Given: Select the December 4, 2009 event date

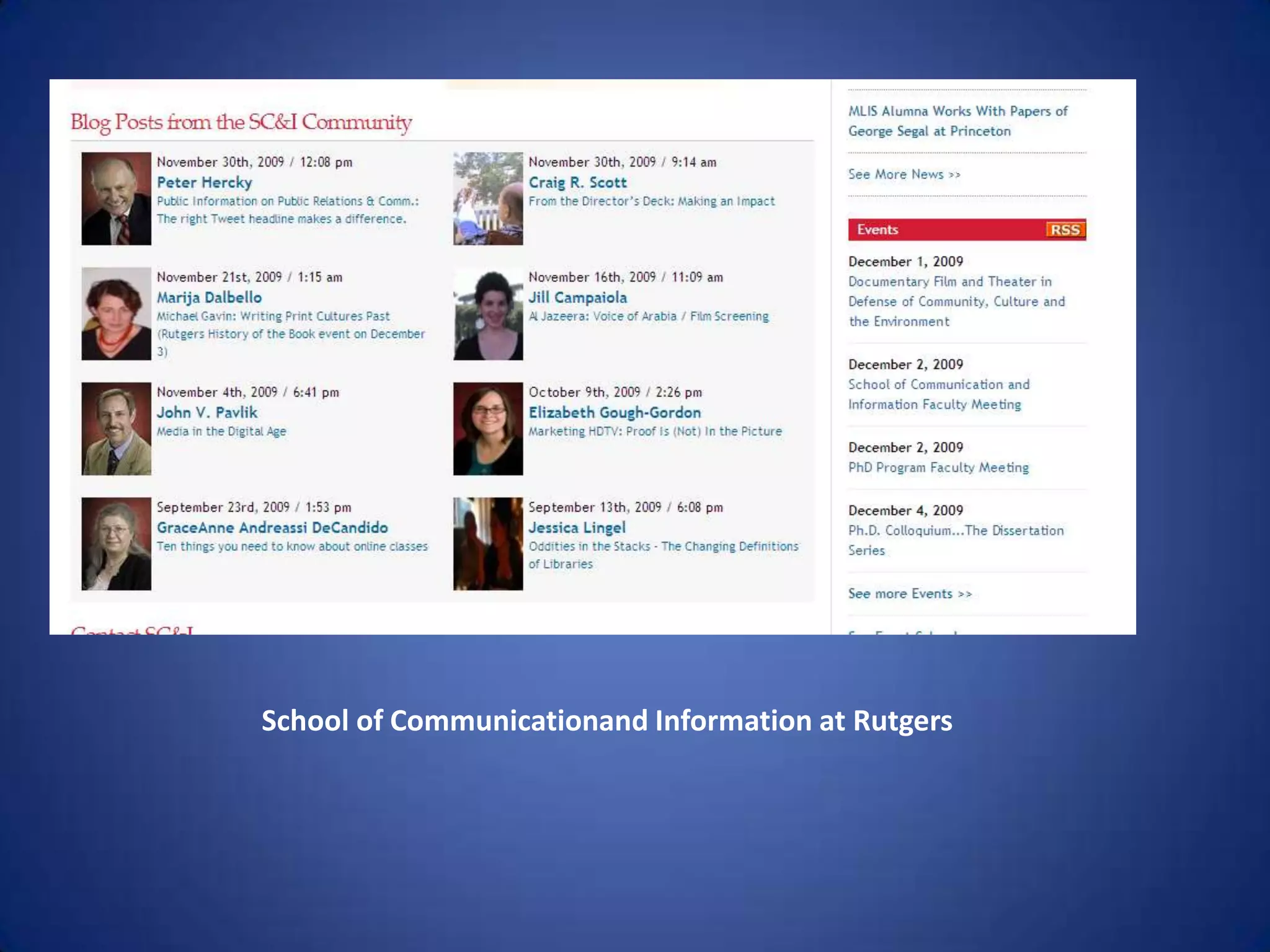Looking at the screenshot, I should [905, 511].
